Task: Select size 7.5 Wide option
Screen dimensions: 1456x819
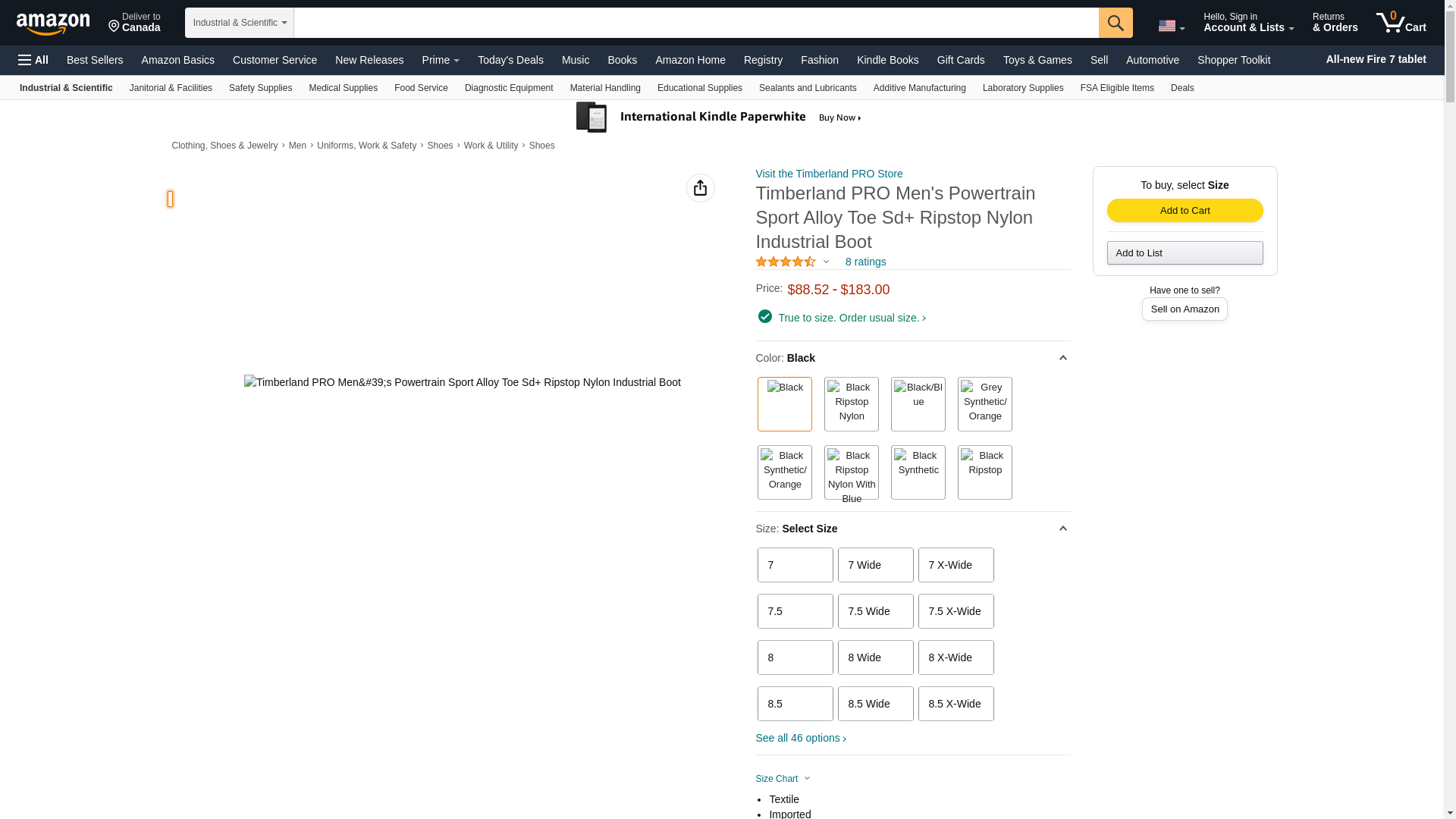Action: pyautogui.click(x=875, y=611)
